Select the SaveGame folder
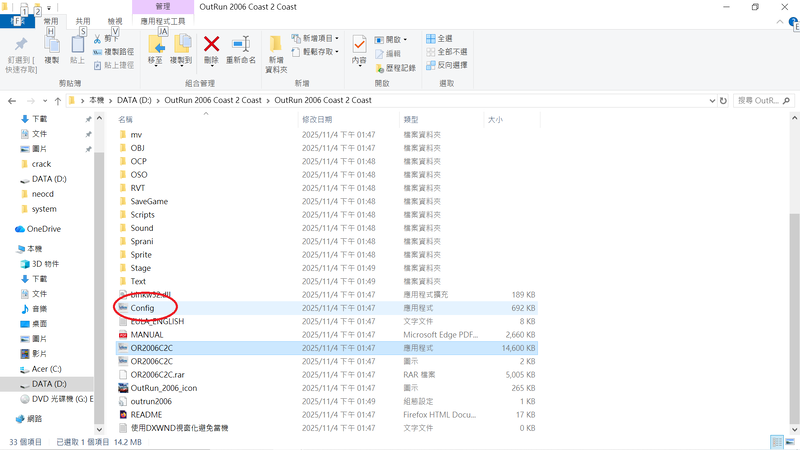 [x=327, y=202]
